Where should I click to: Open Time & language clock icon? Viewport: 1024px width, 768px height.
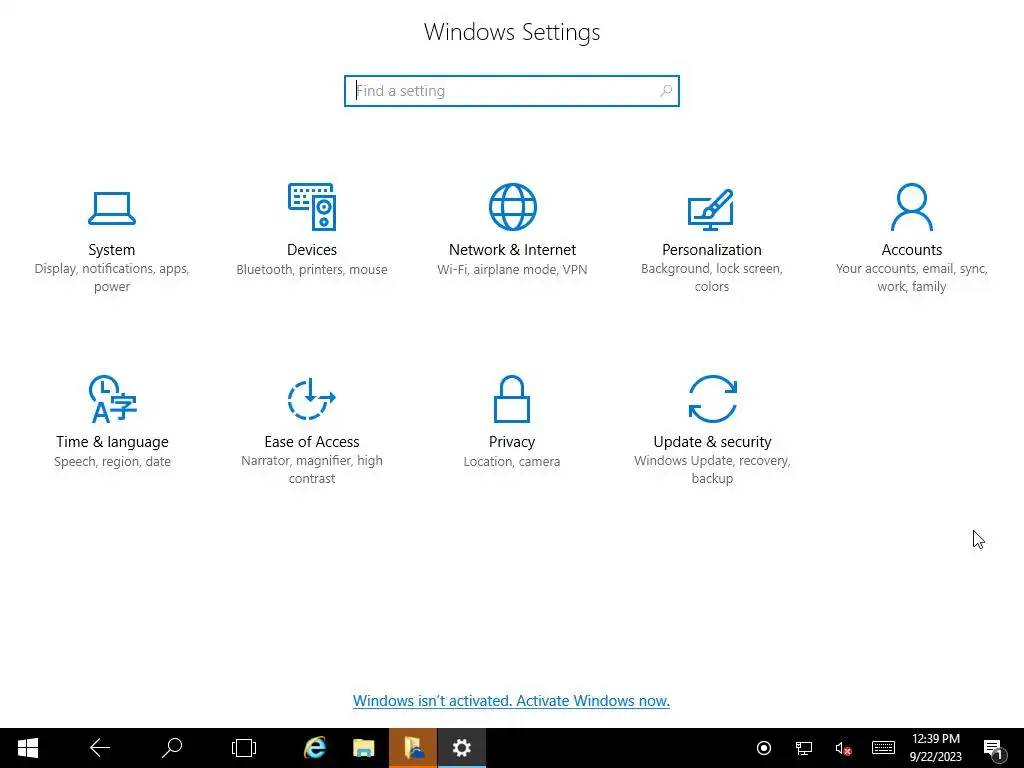(x=112, y=399)
